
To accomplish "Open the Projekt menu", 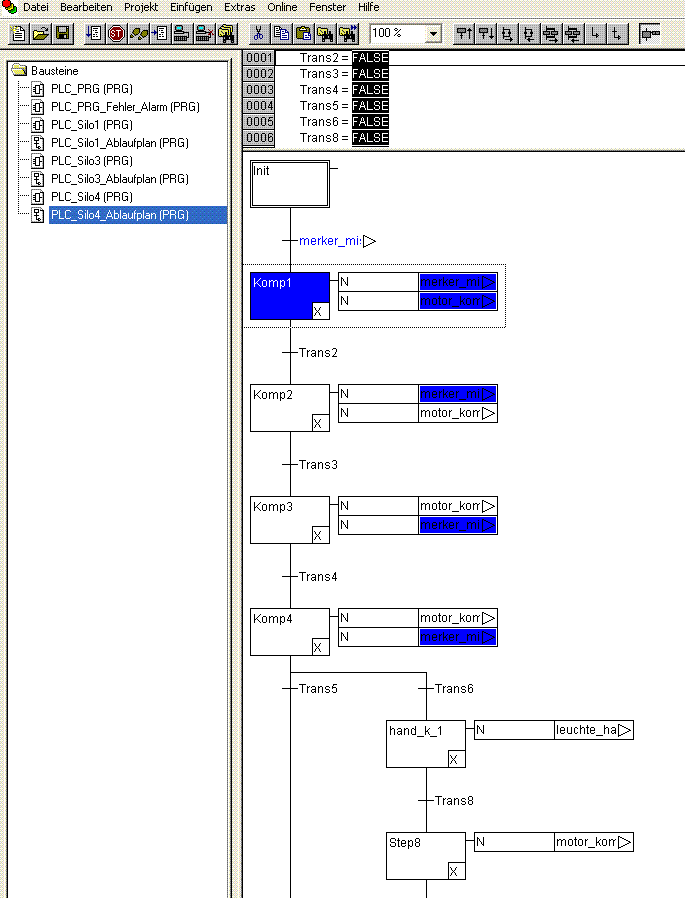I will click(141, 7).
